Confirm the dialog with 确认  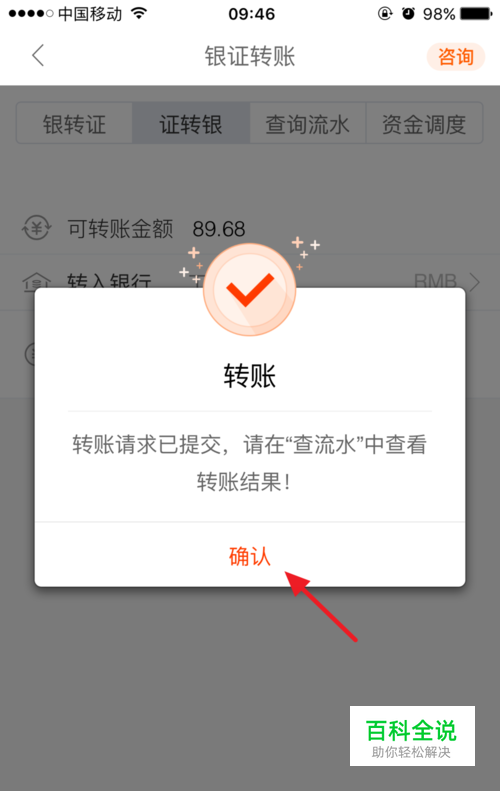pyautogui.click(x=250, y=556)
